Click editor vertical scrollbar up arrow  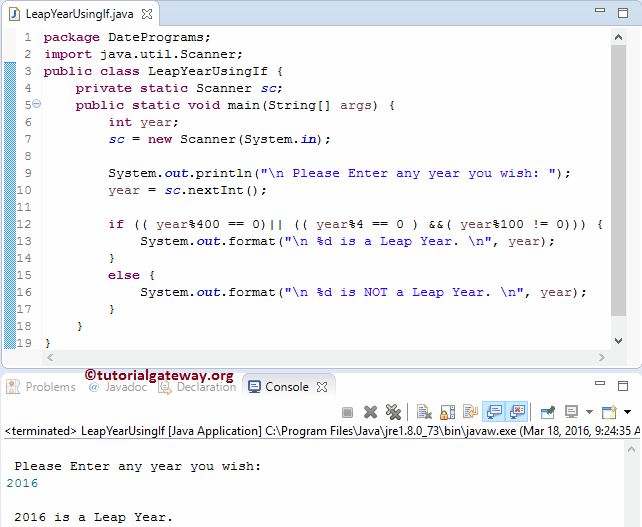tap(618, 37)
